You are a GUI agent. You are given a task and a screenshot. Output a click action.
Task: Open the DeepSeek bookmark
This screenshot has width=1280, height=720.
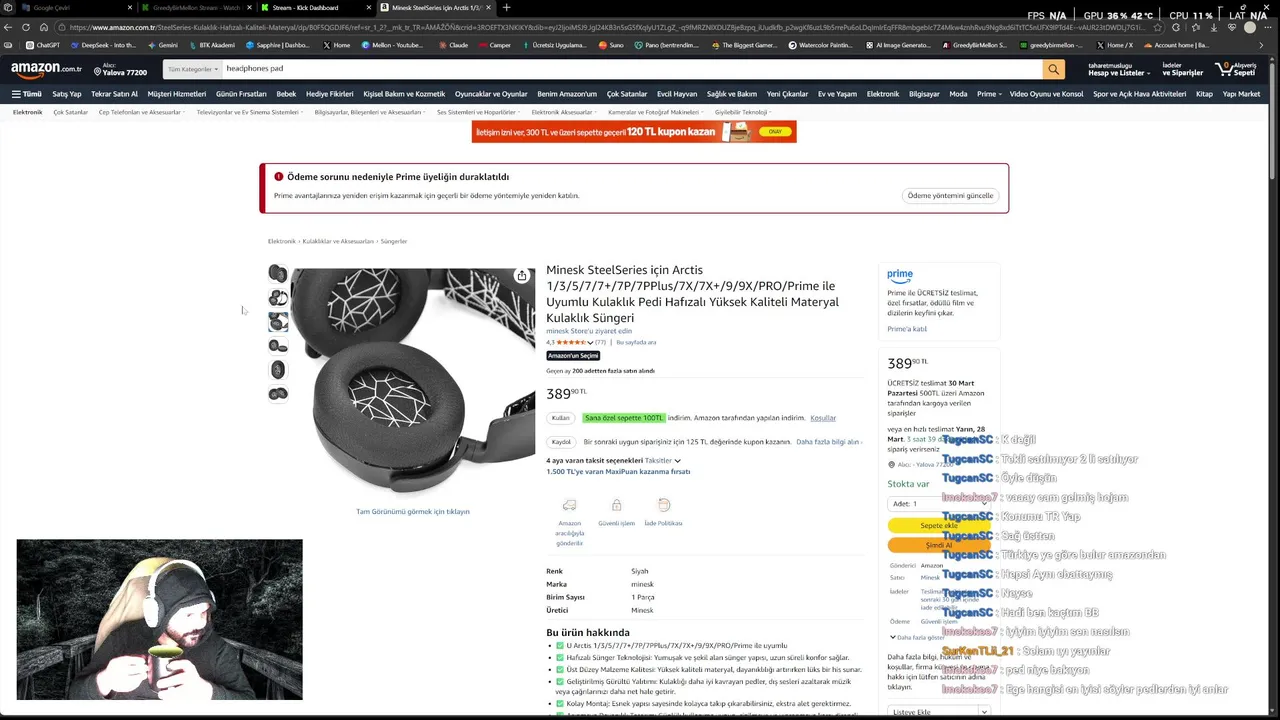pos(104,45)
